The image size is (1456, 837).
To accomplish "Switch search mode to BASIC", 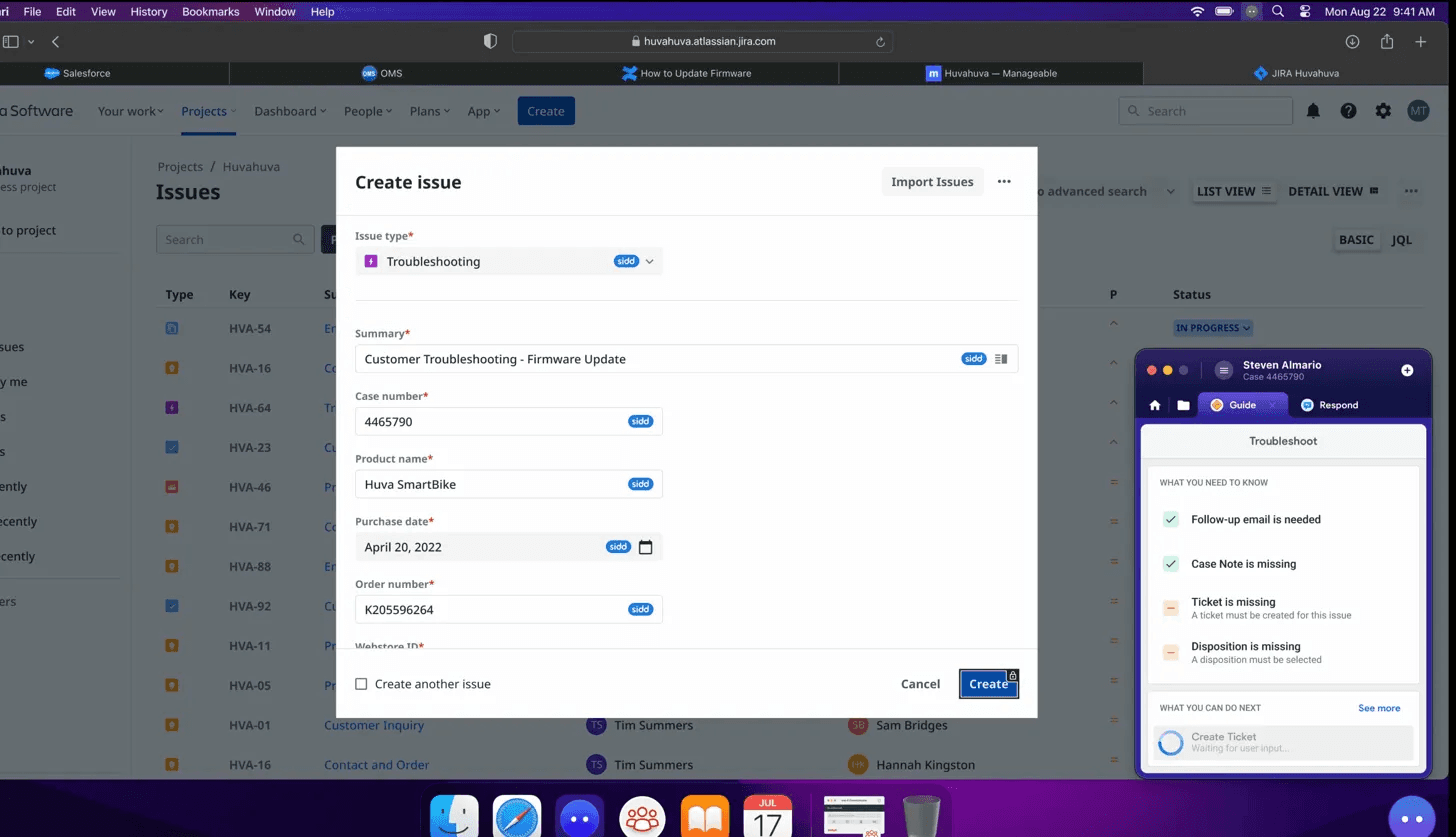I will pyautogui.click(x=1356, y=240).
